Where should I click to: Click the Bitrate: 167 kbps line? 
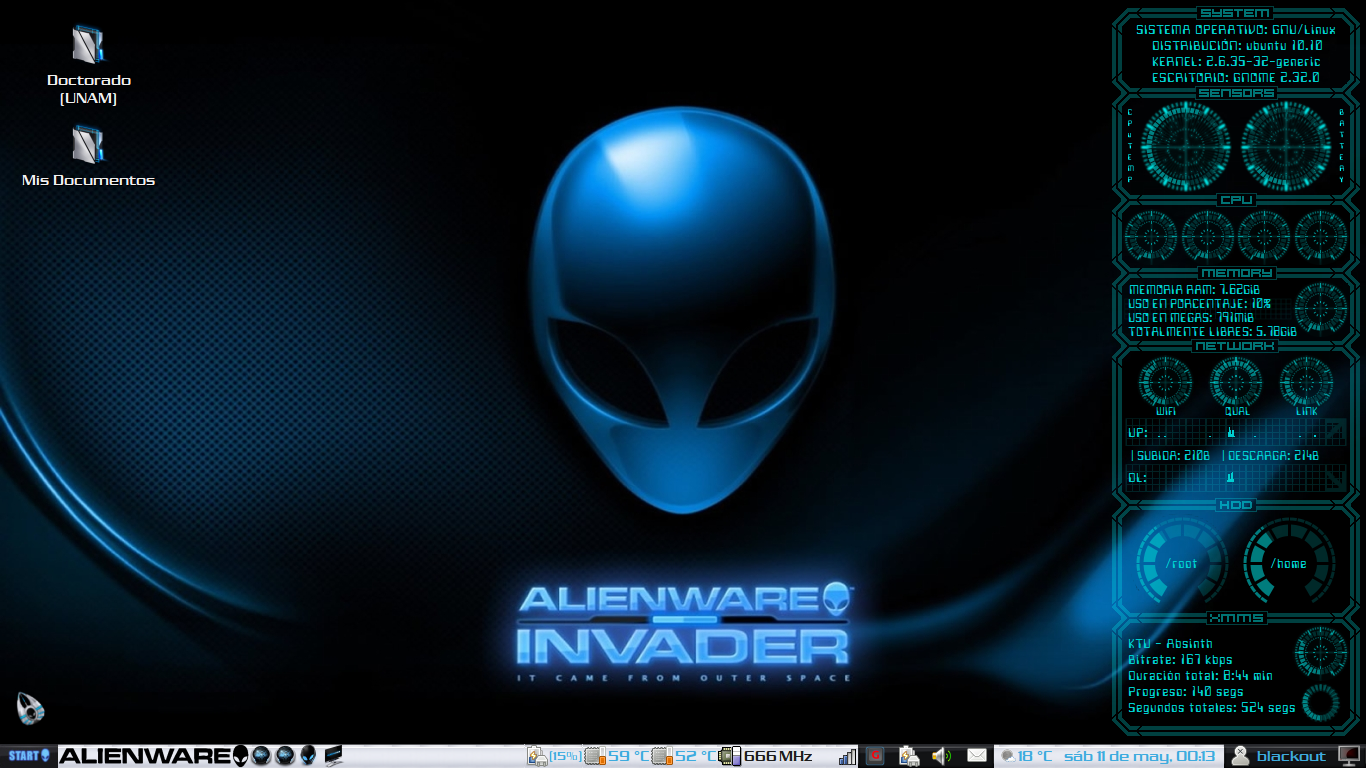pos(1180,660)
